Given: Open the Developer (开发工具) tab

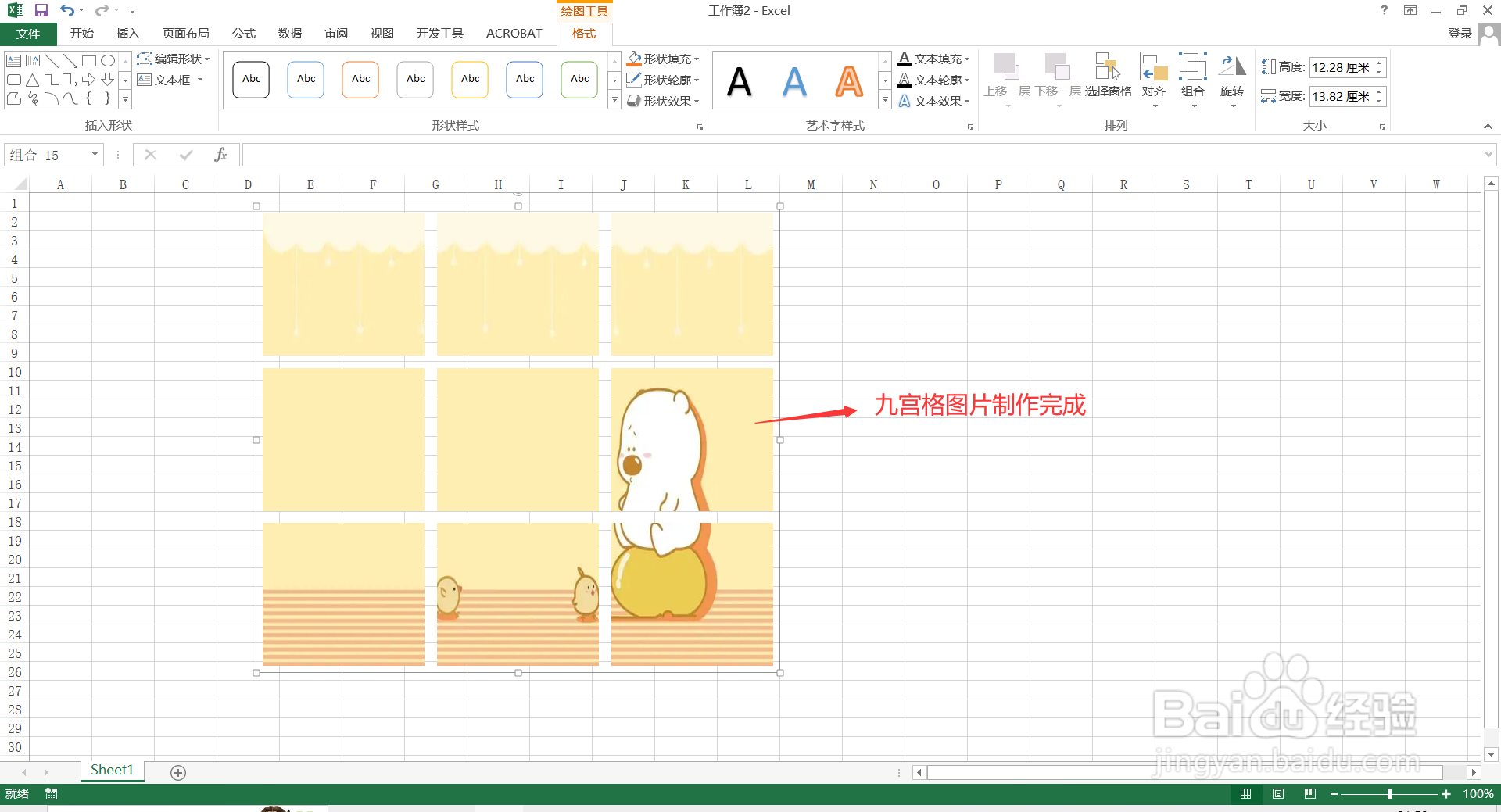Looking at the screenshot, I should point(440,34).
